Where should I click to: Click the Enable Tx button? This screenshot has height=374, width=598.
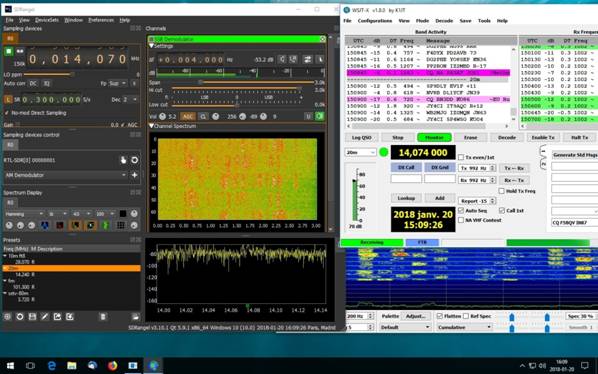coord(543,137)
